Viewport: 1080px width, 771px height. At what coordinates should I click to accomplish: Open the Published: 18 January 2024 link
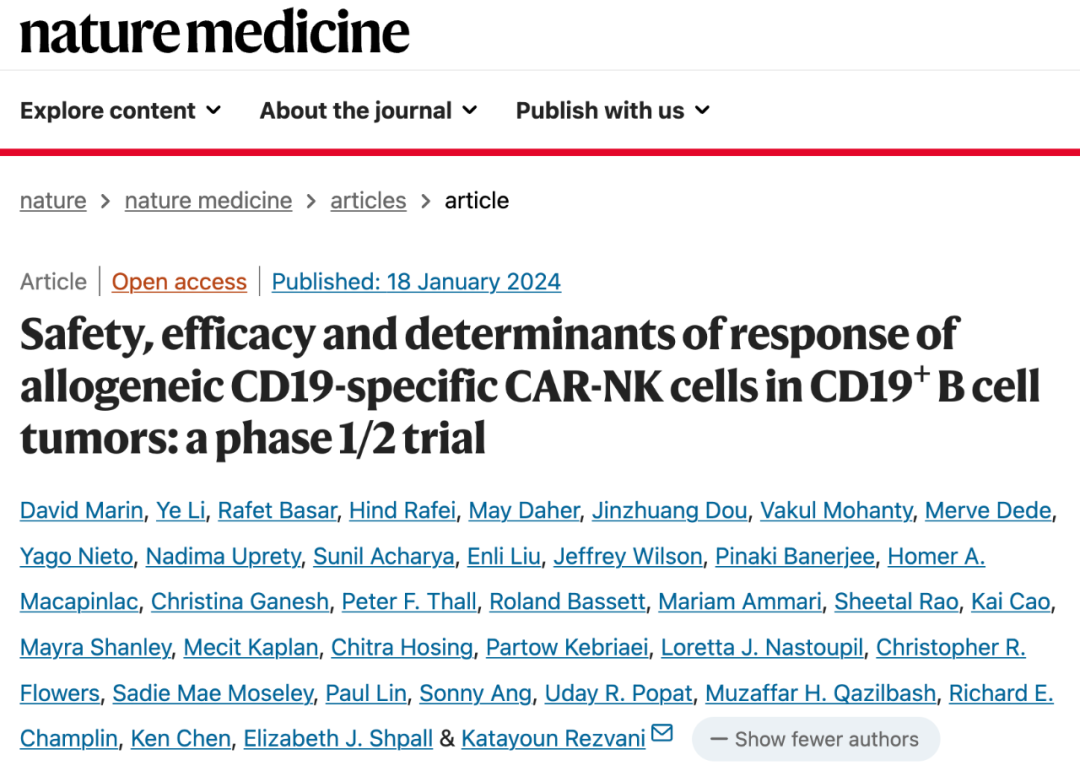(416, 283)
